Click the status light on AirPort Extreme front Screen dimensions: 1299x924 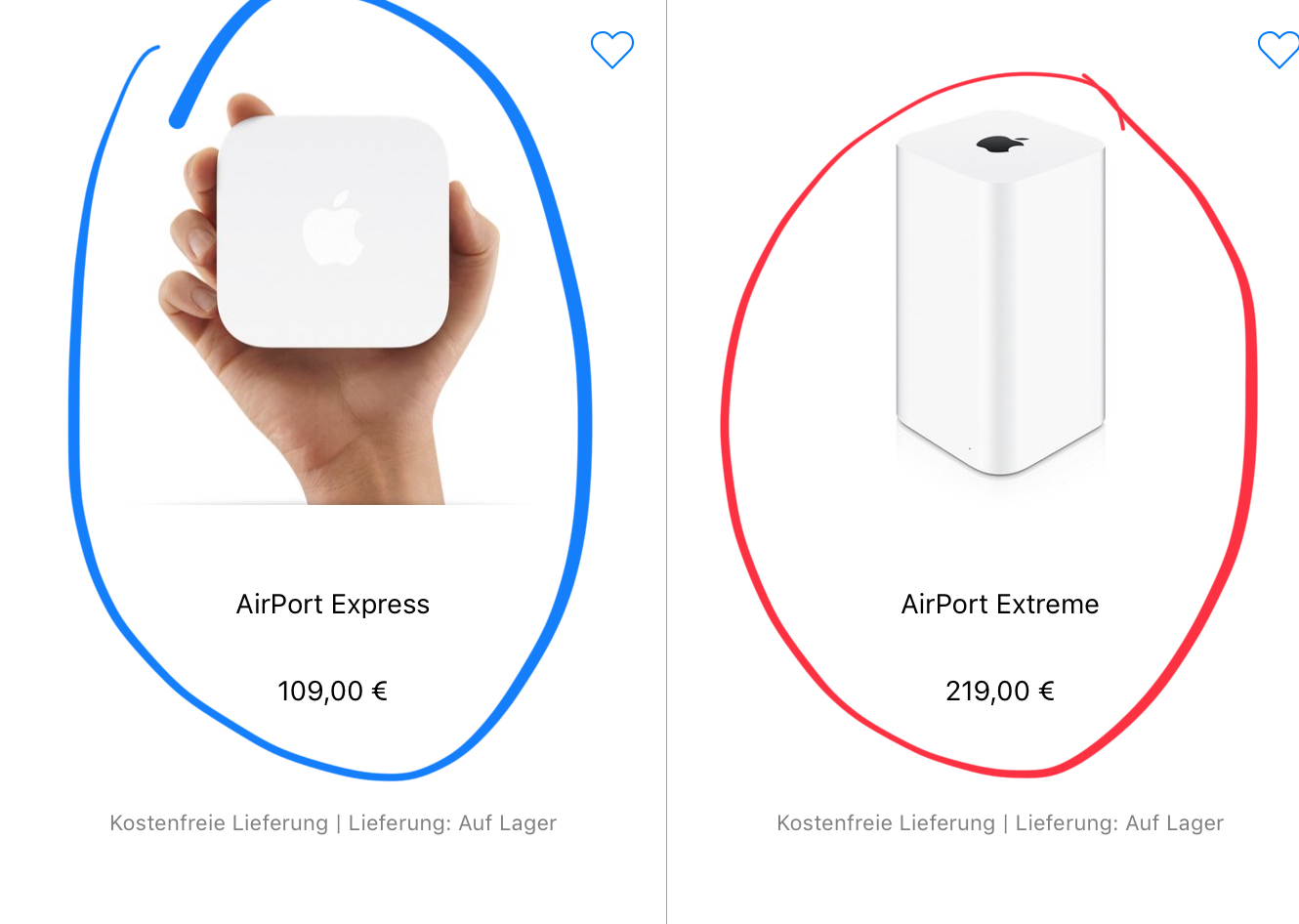(969, 449)
